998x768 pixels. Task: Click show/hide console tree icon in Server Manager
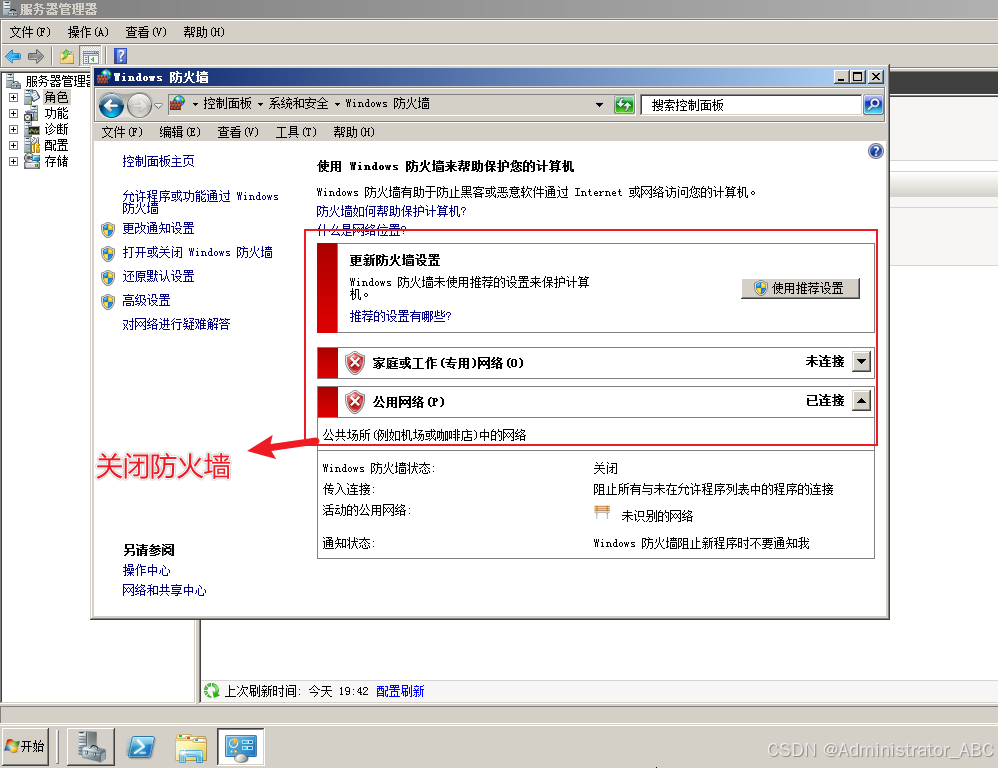(x=91, y=57)
